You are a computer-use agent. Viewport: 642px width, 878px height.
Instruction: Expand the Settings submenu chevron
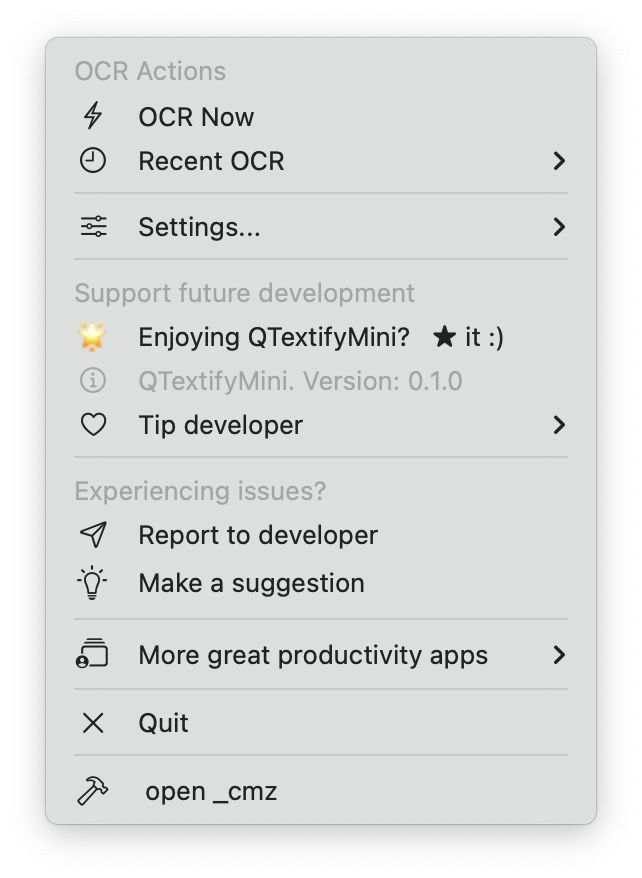[559, 227]
